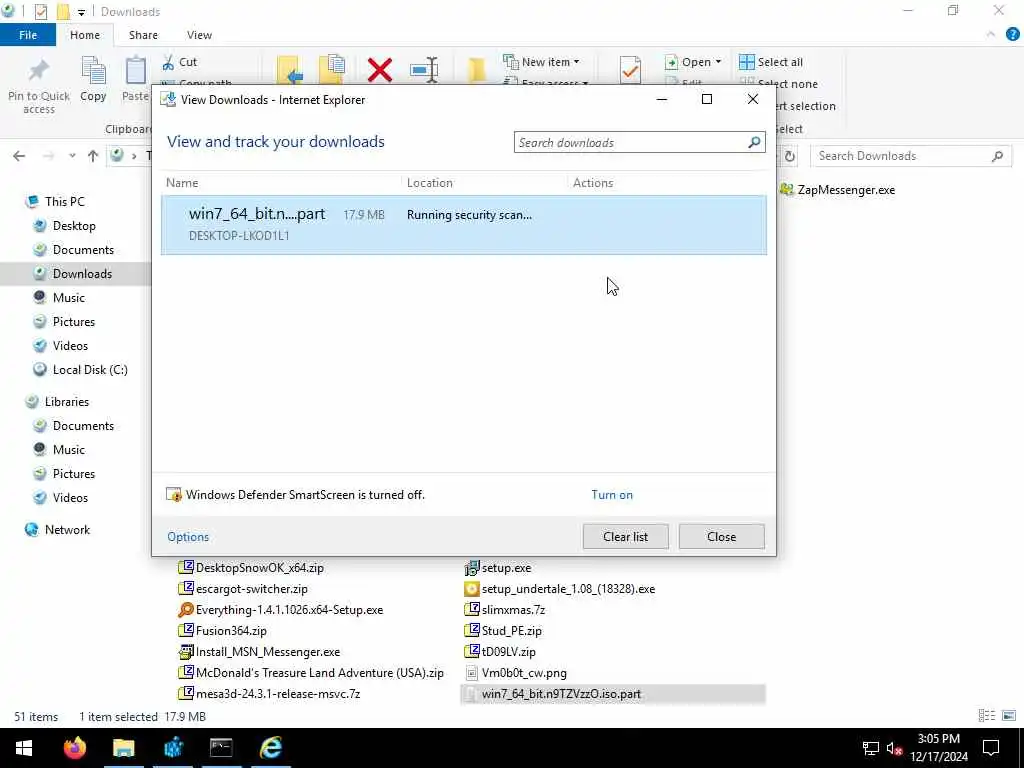Click search magnifier in View Downloads dialog
1024x768 pixels.
click(x=754, y=142)
